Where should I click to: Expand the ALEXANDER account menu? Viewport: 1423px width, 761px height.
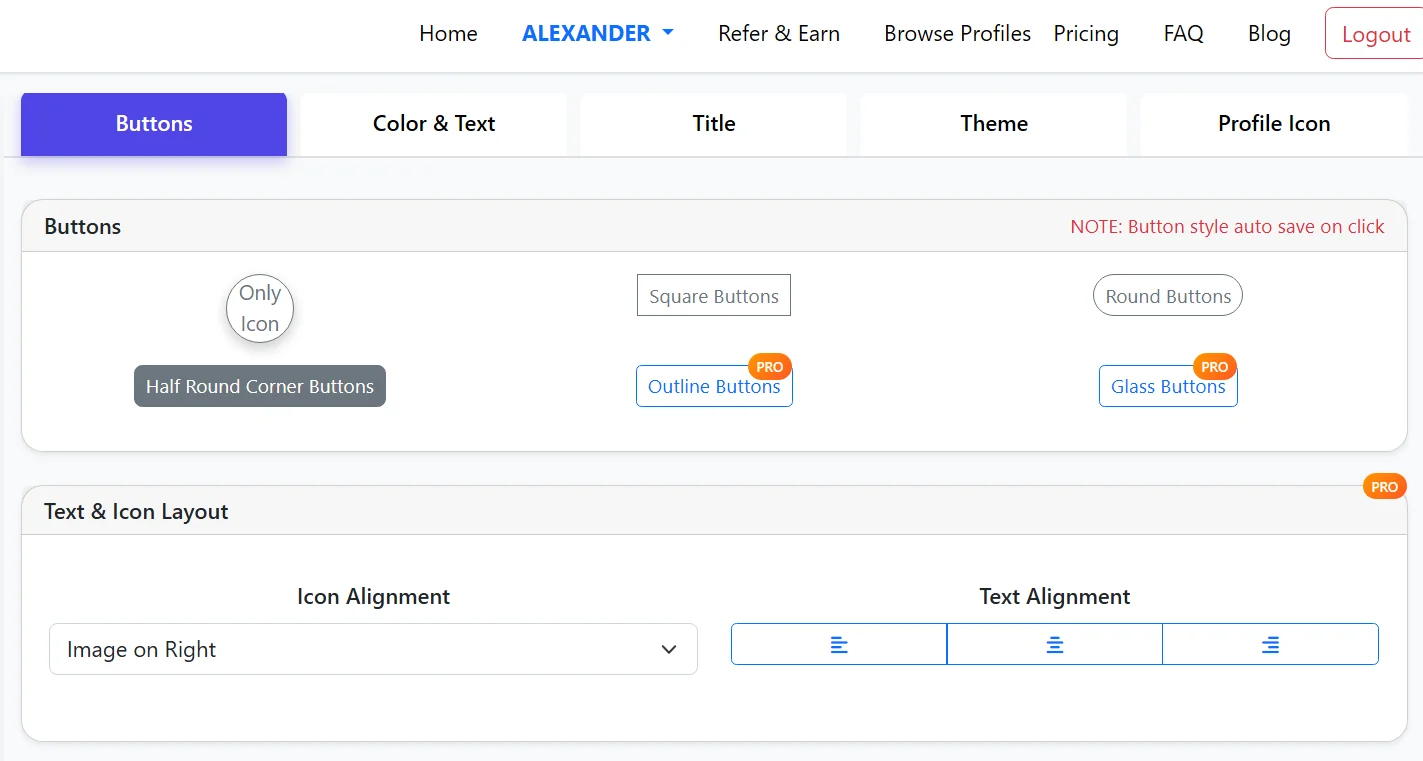597,33
